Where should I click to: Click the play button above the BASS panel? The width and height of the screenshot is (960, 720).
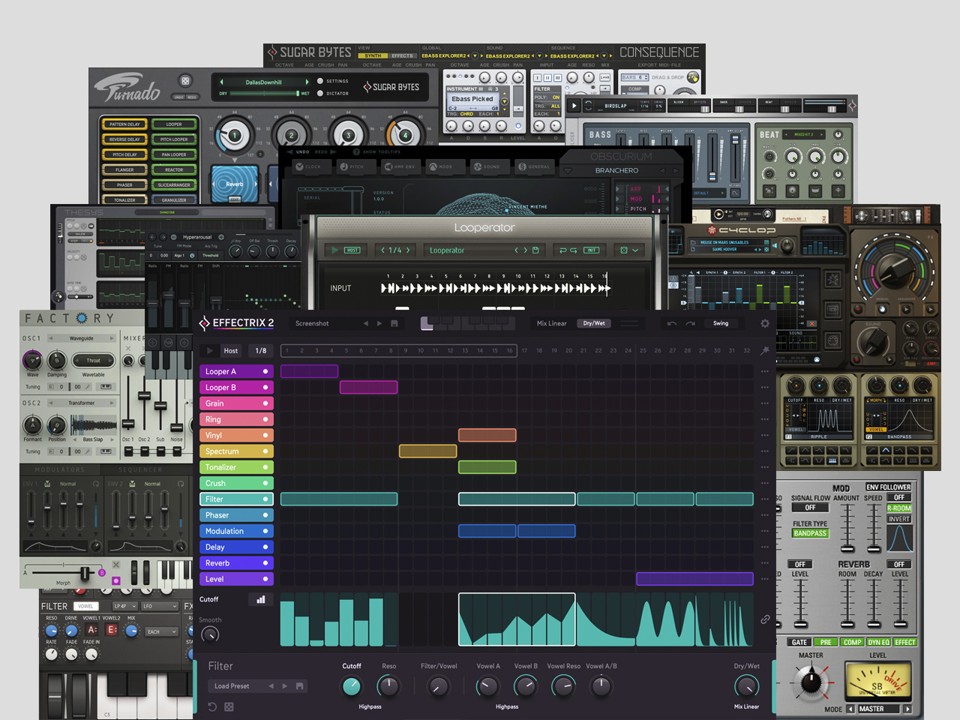[x=574, y=106]
